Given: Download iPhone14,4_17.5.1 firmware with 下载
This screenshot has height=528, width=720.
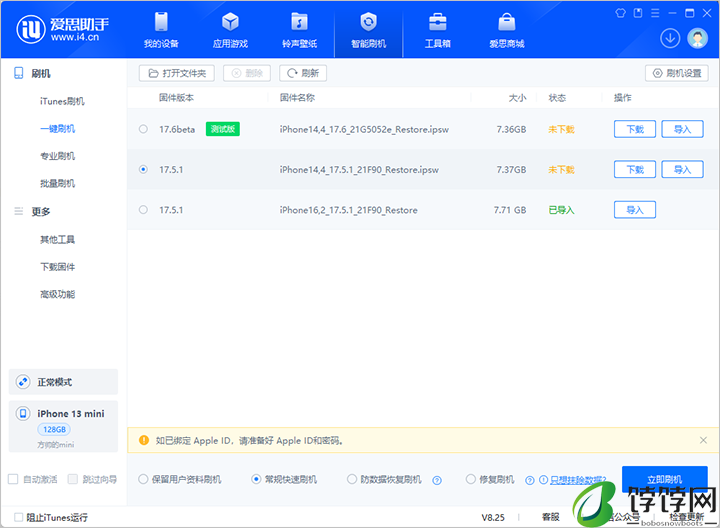Looking at the screenshot, I should click(635, 169).
